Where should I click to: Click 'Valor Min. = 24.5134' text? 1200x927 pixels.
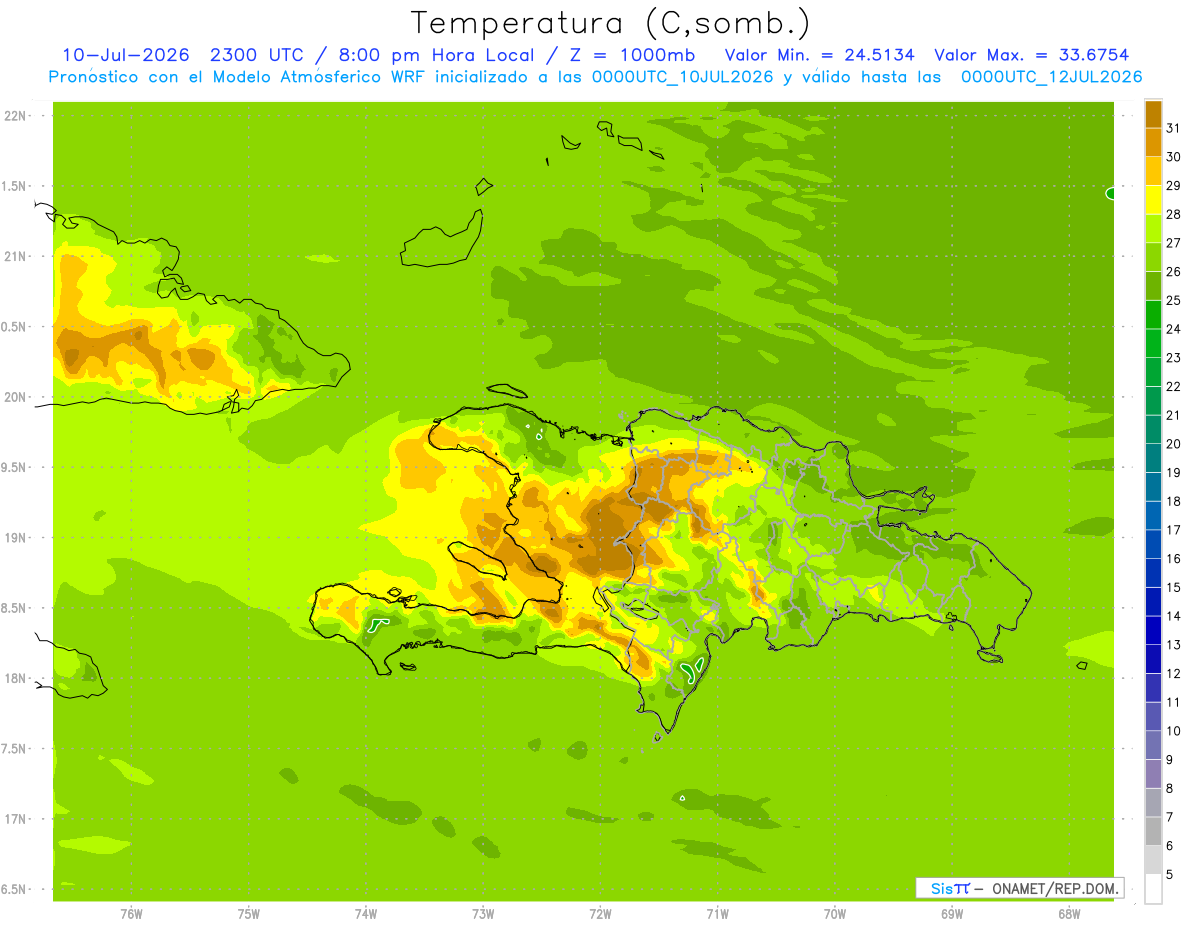820,55
